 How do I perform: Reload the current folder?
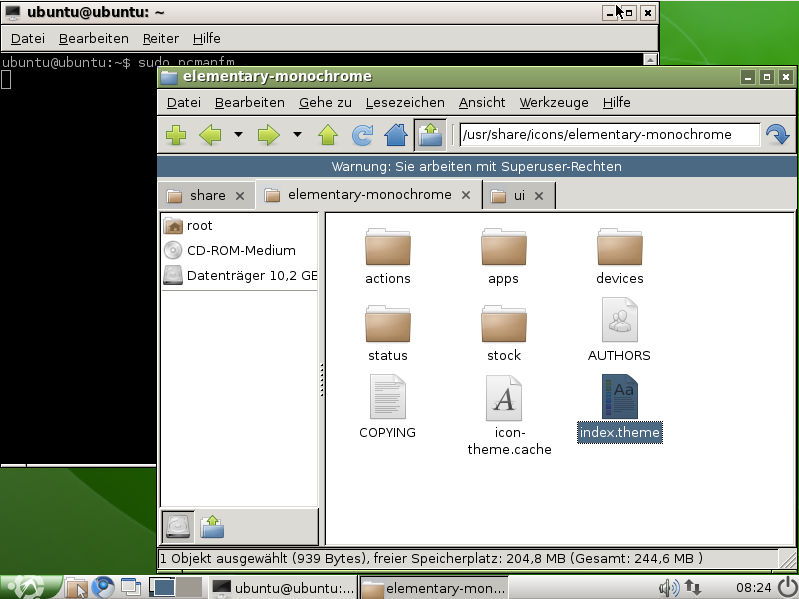tap(362, 135)
